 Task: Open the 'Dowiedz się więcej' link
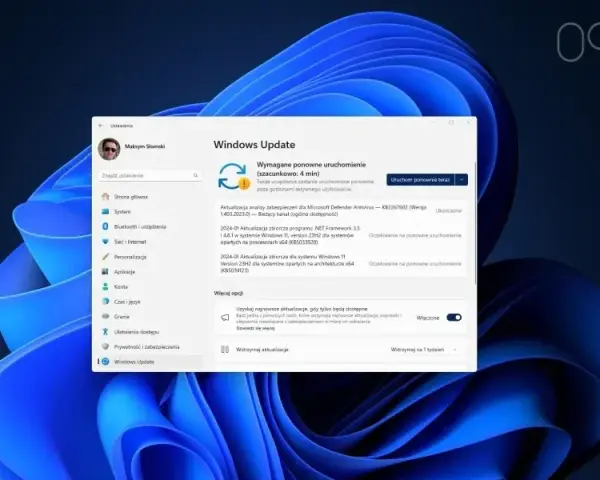pyautogui.click(x=255, y=328)
